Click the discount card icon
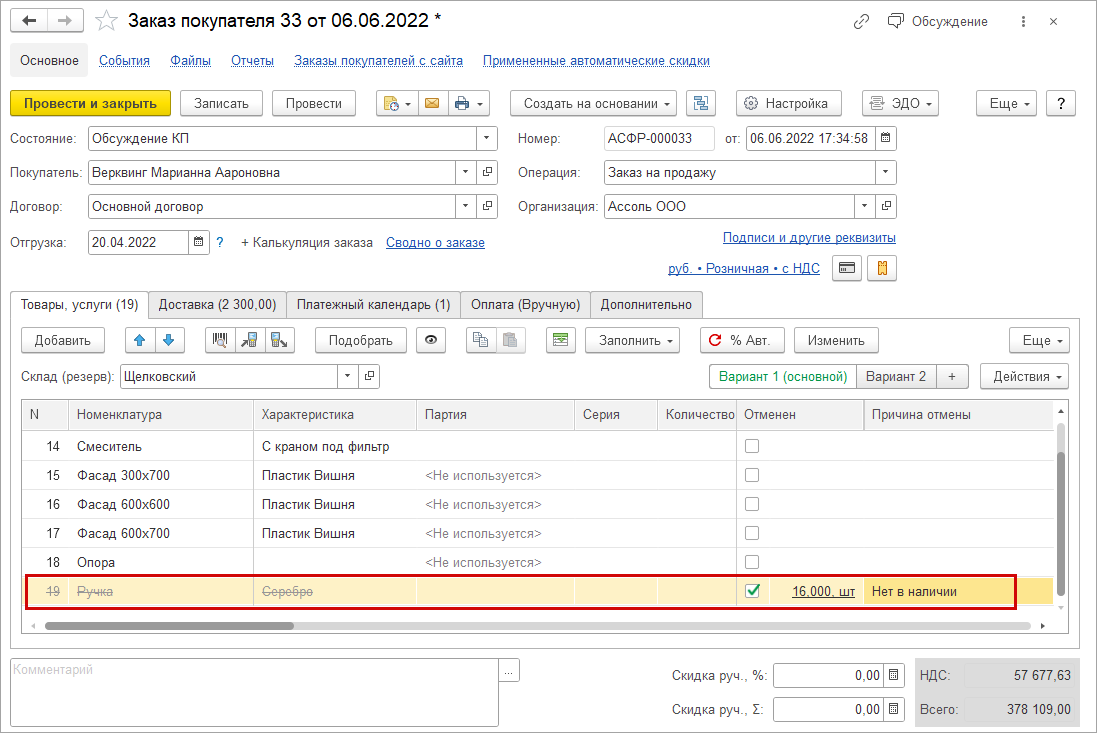This screenshot has height=733, width=1097. coord(847,268)
